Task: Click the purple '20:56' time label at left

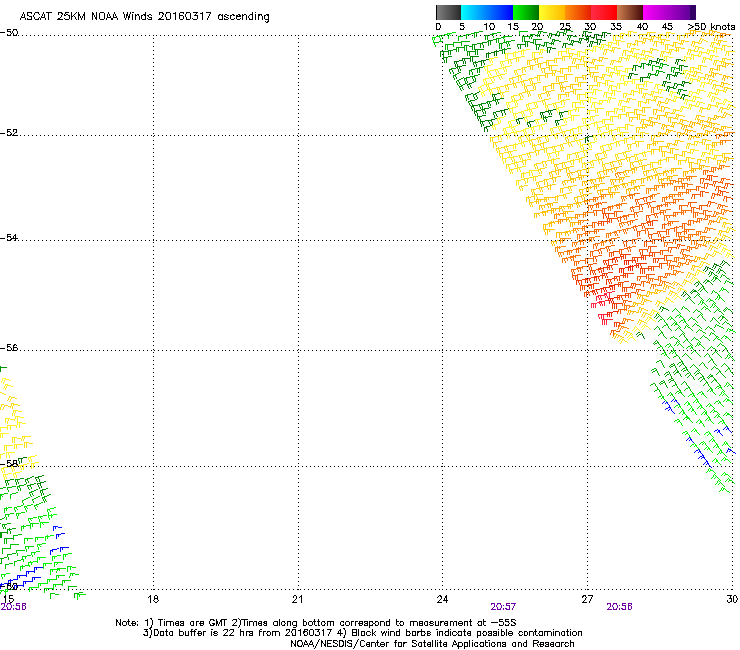Action: 13,607
